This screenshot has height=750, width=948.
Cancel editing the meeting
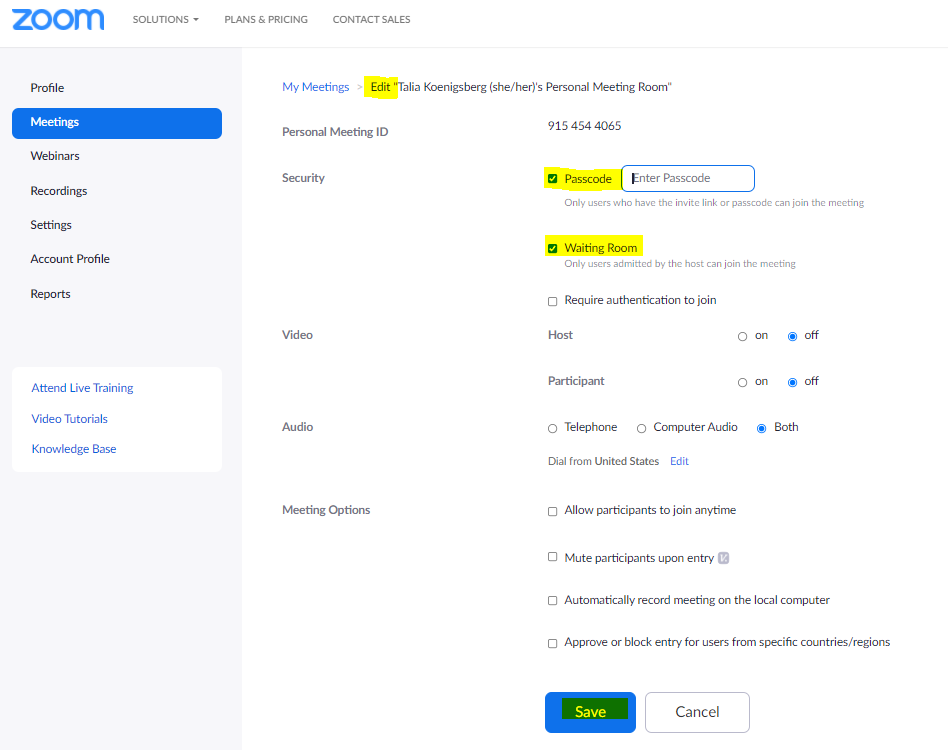coord(697,713)
